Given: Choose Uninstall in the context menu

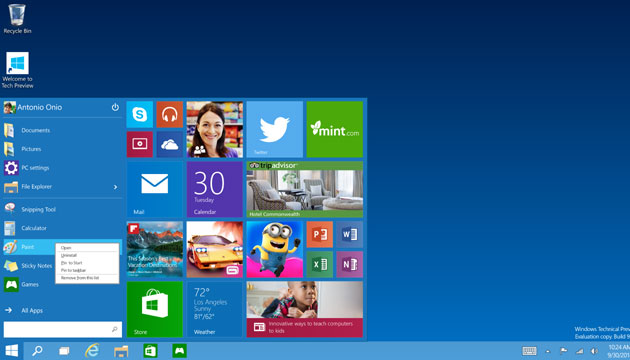Looking at the screenshot, I should 87,255.
